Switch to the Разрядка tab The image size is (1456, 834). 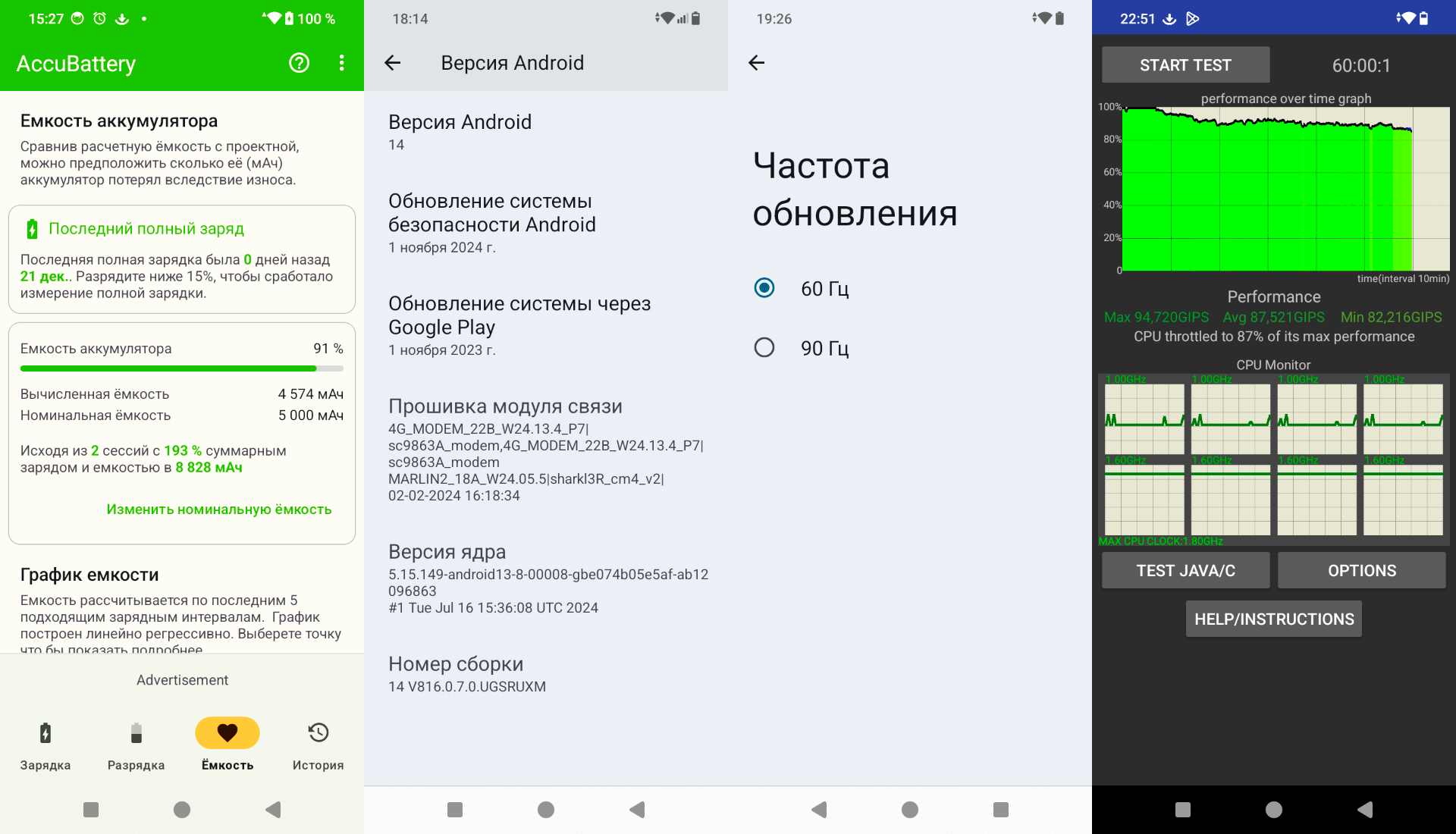(136, 747)
